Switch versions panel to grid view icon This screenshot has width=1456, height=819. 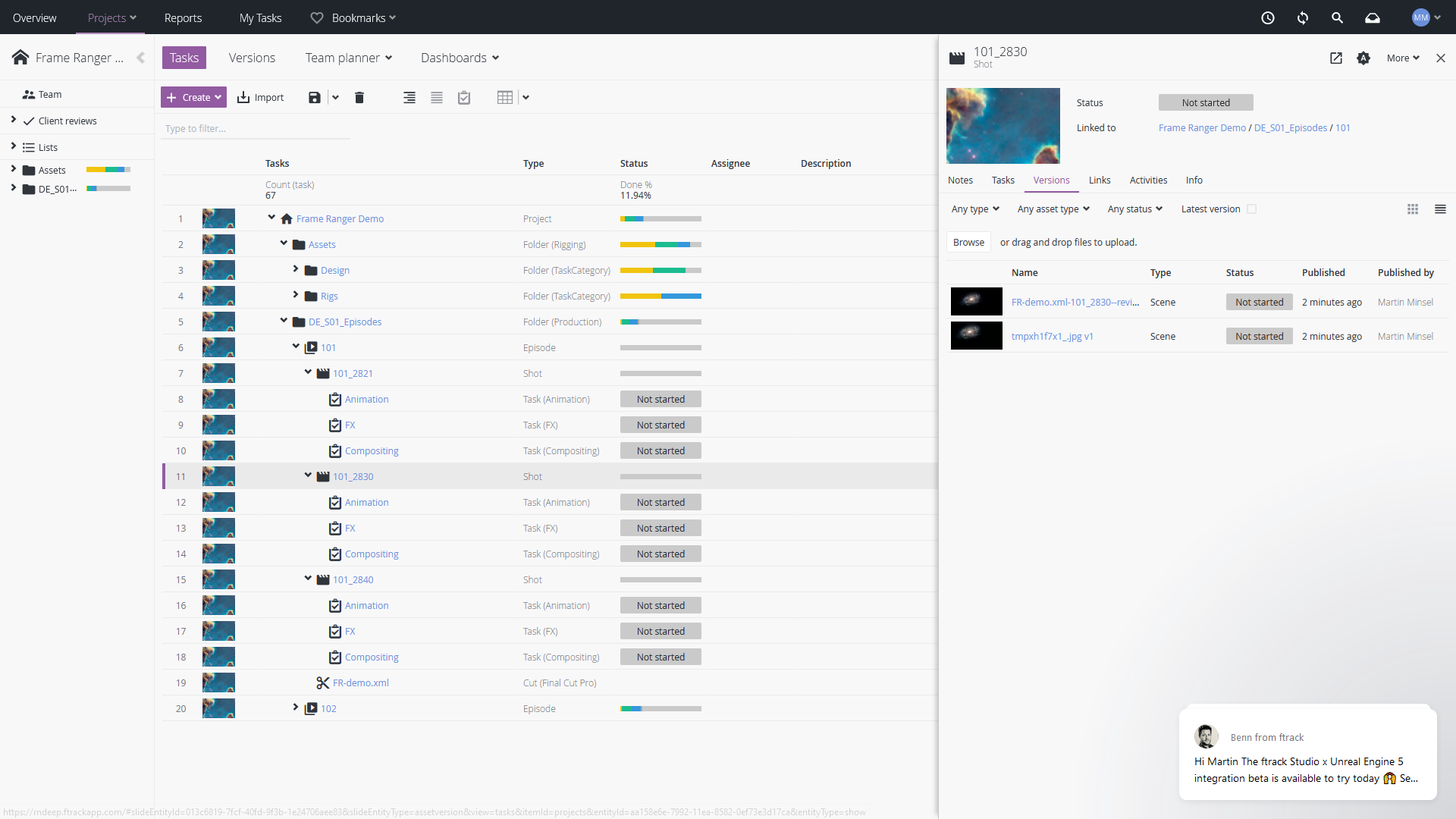(1413, 209)
